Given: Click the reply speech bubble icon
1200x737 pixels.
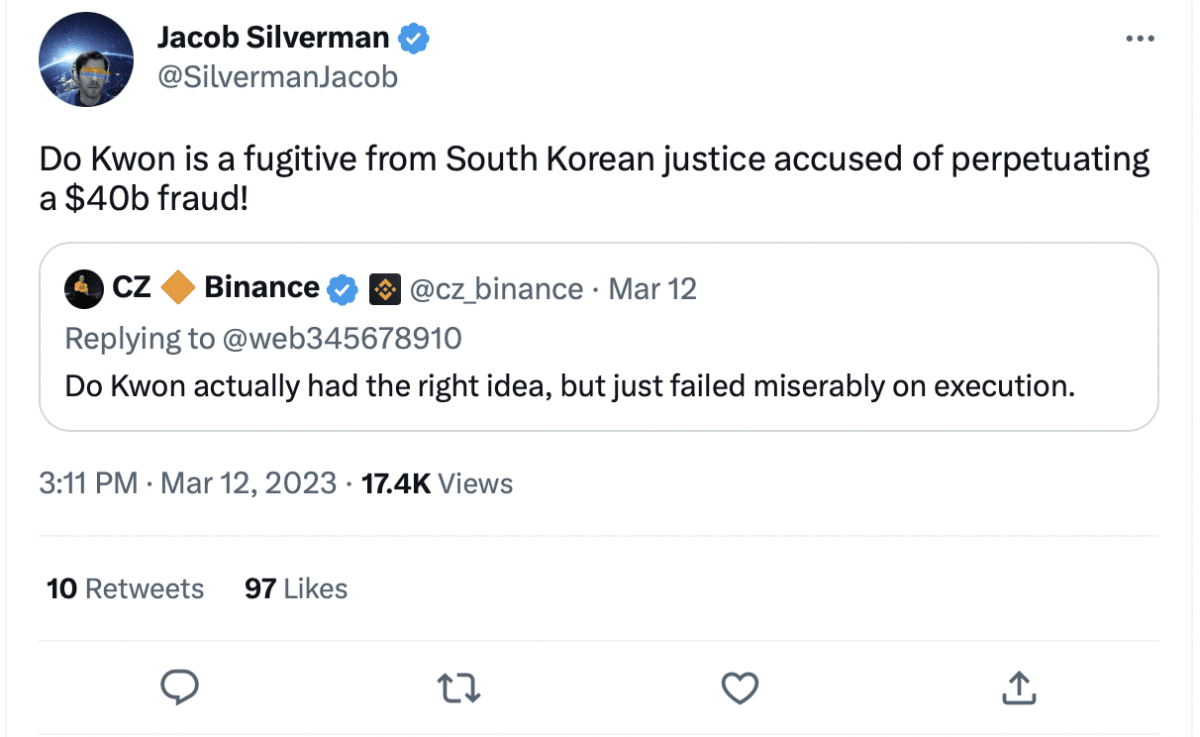Looking at the screenshot, I should click(180, 687).
